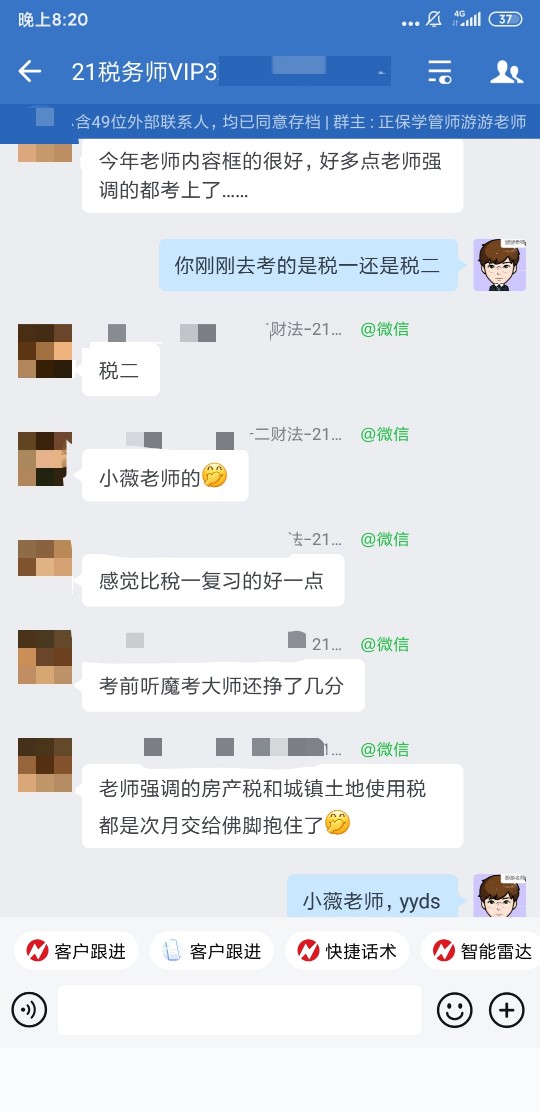Tap the 考前听魔考大师还挣了几分 message bubble
The height and width of the screenshot is (1112, 540).
pyautogui.click(x=223, y=686)
